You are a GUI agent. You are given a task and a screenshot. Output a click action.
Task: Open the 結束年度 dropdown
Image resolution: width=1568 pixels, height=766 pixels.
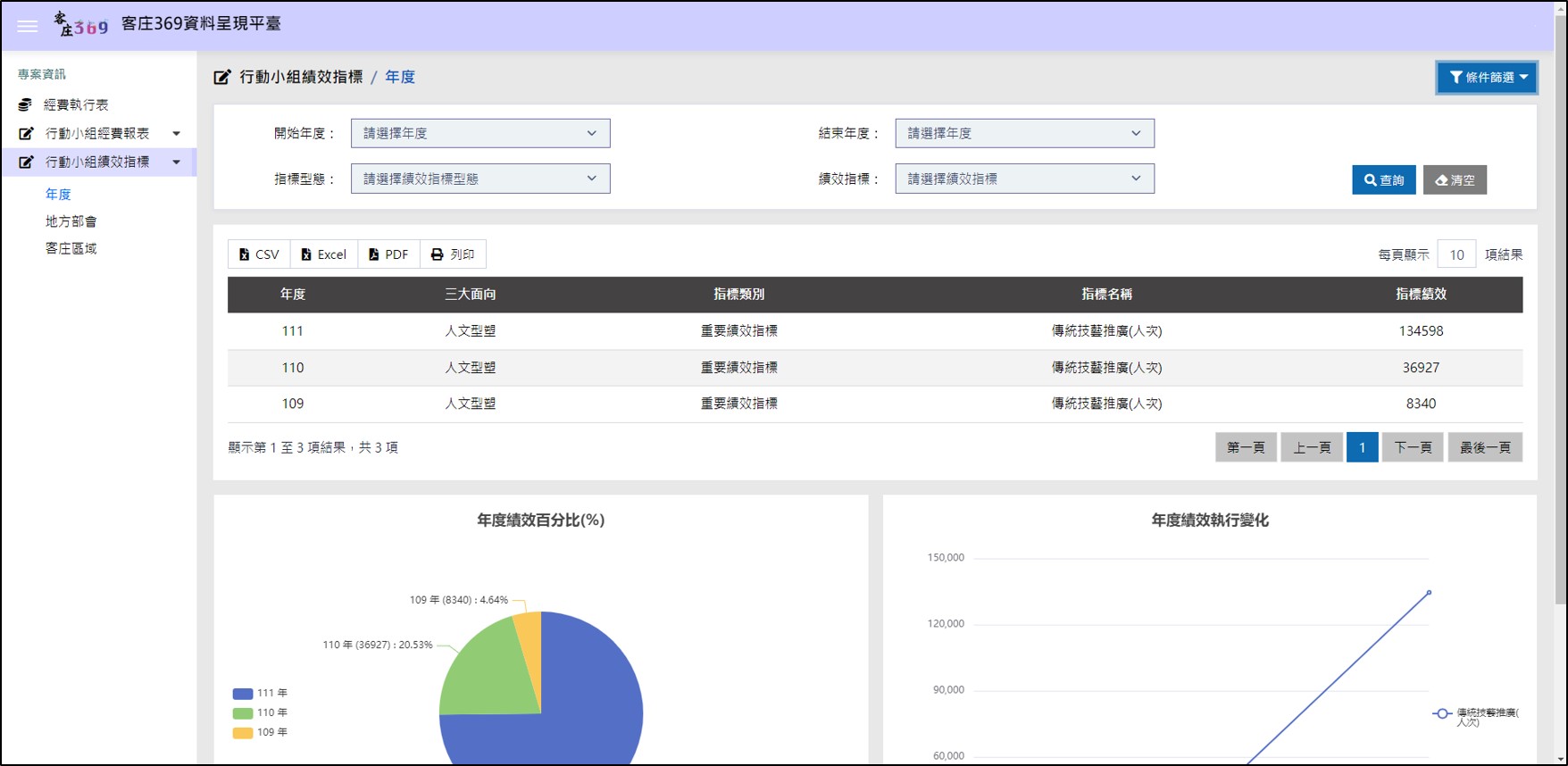(1025, 133)
